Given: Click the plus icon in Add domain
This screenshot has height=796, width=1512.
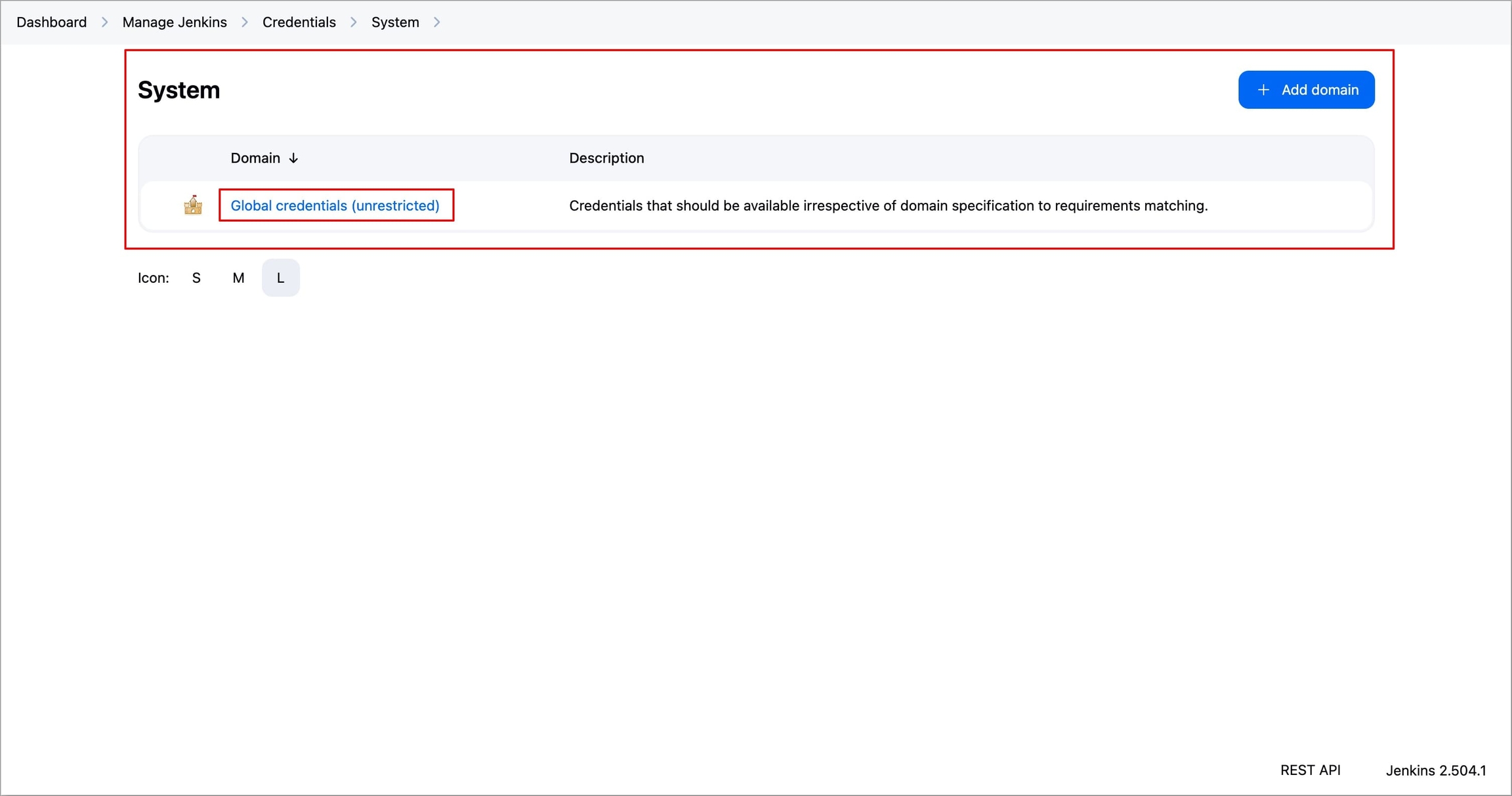Looking at the screenshot, I should coord(1263,90).
